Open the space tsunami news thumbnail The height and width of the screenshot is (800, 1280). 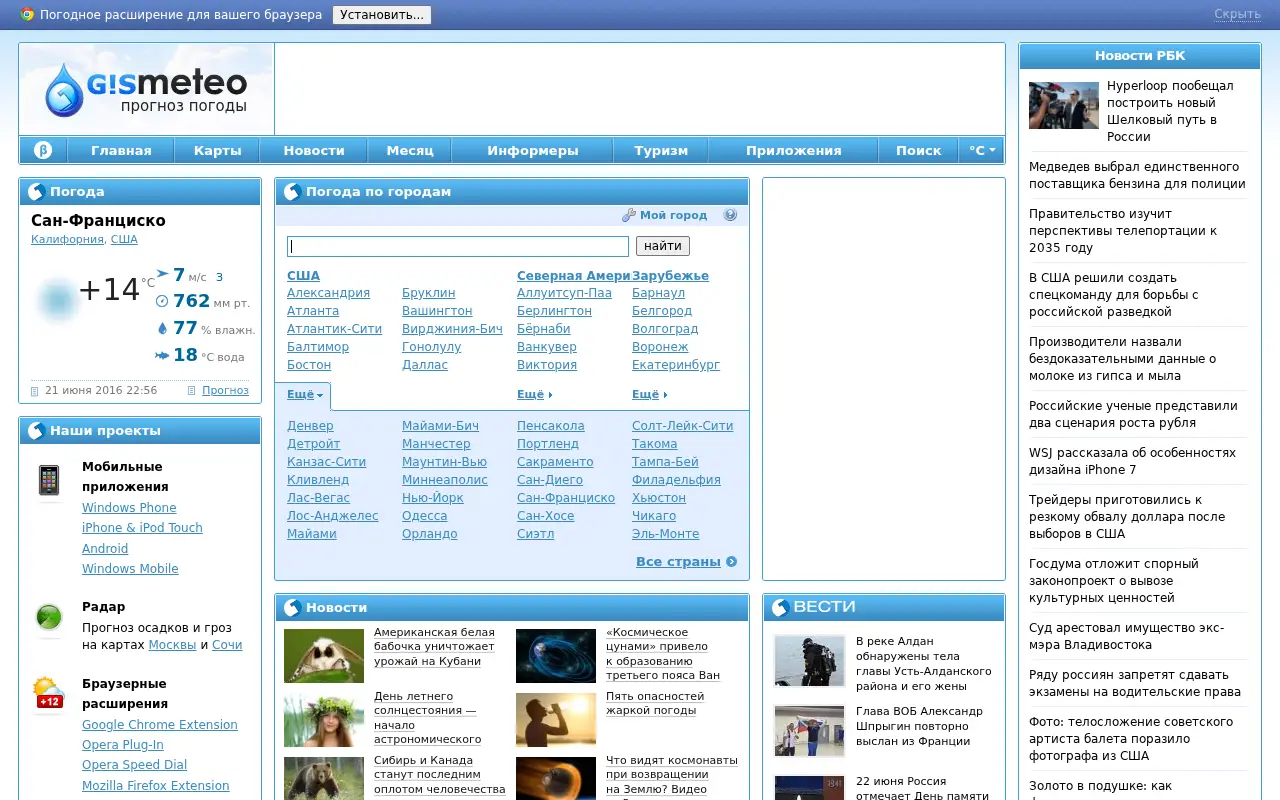tap(556, 655)
